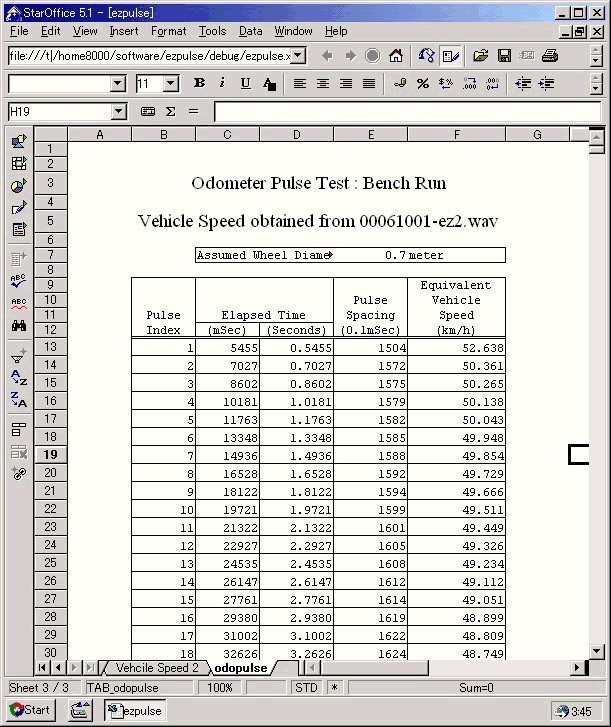Open Name Box cell reference dropdown
This screenshot has width=611, height=727.
(119, 112)
